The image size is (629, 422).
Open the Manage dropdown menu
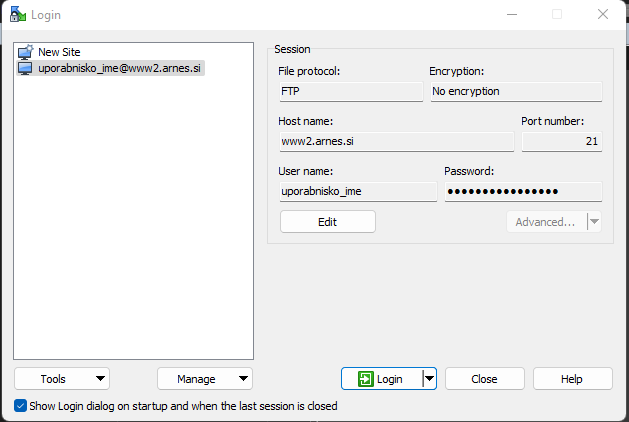tap(205, 379)
